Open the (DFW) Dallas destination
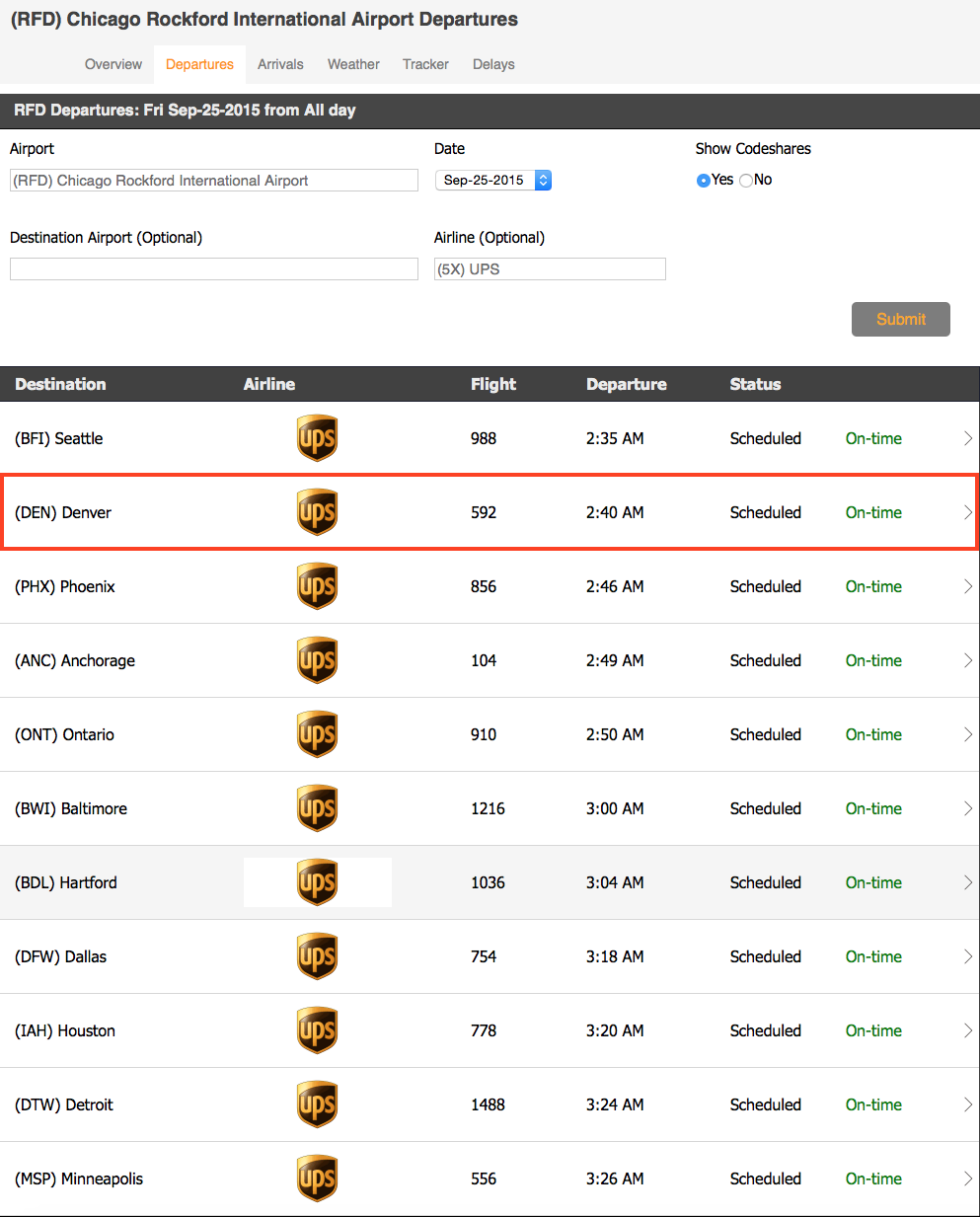The width and height of the screenshot is (980, 1217). (61, 956)
